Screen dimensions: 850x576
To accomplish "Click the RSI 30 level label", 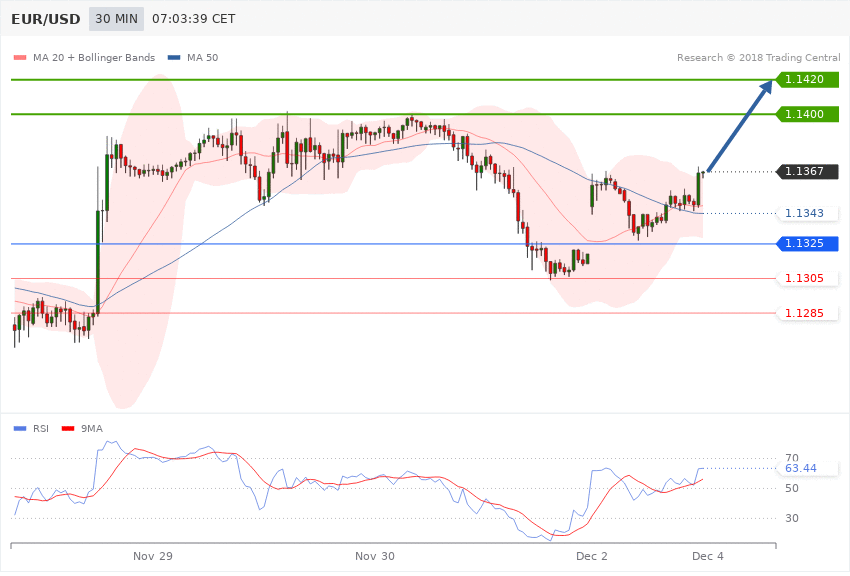I will click(x=792, y=519).
